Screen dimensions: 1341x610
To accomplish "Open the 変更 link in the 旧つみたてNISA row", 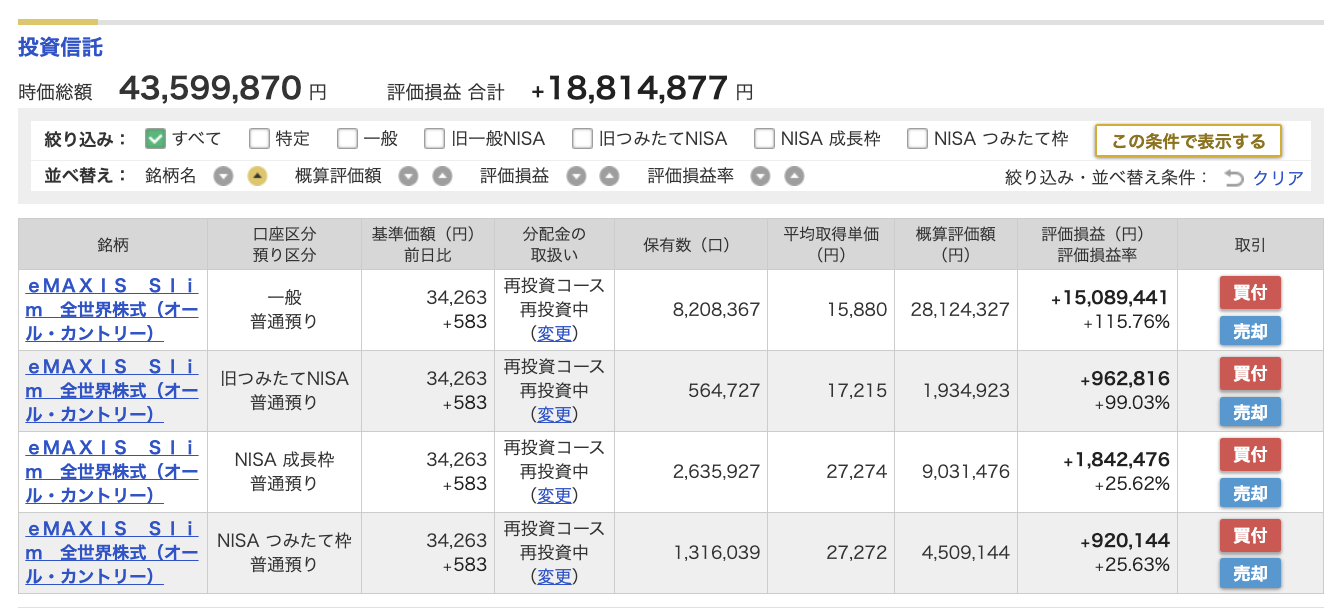I will [x=556, y=413].
